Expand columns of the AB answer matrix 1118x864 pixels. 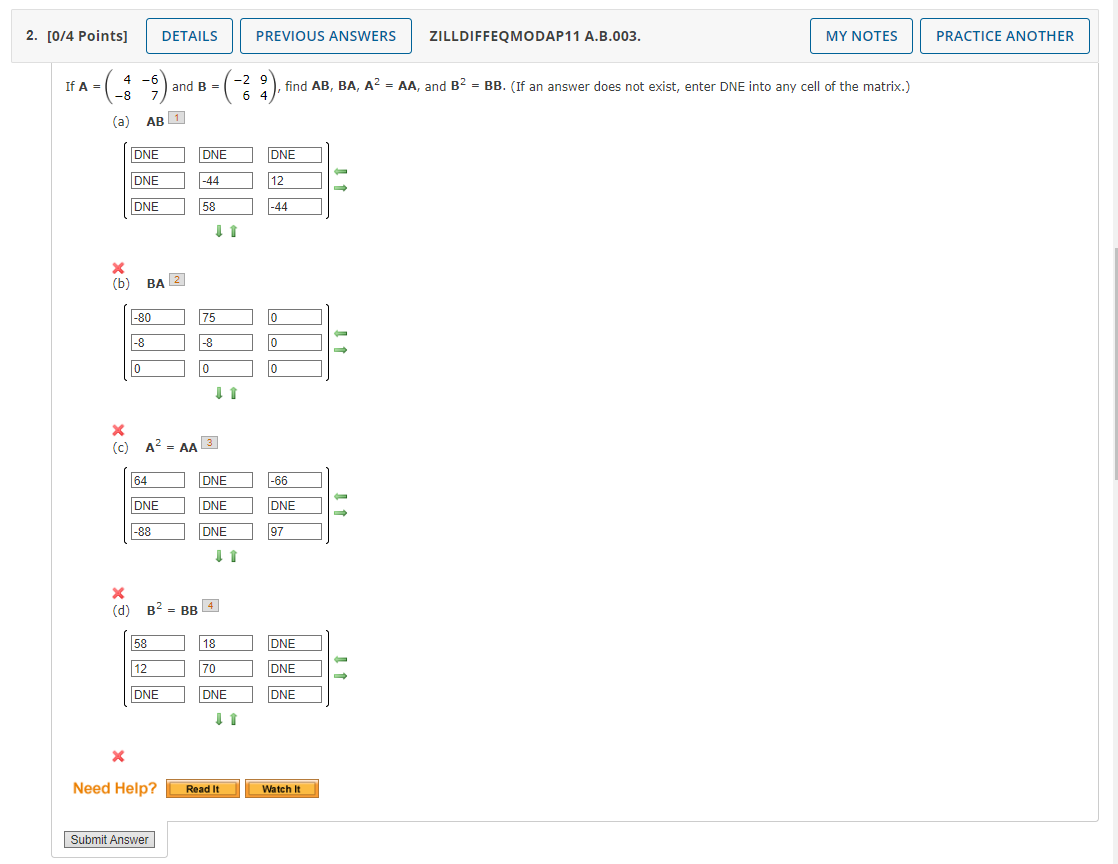(340, 188)
